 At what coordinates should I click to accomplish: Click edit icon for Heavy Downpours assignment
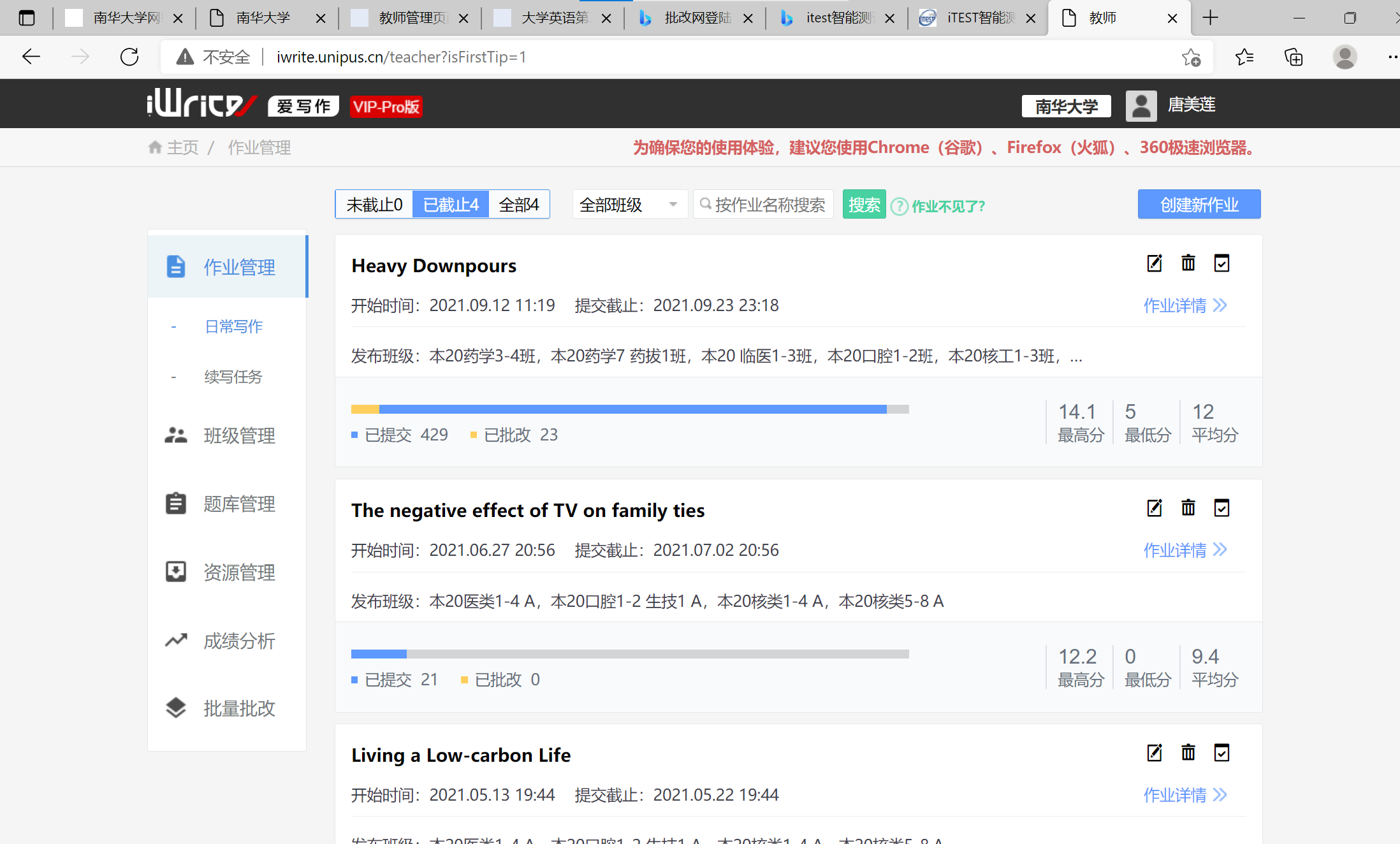coord(1154,263)
